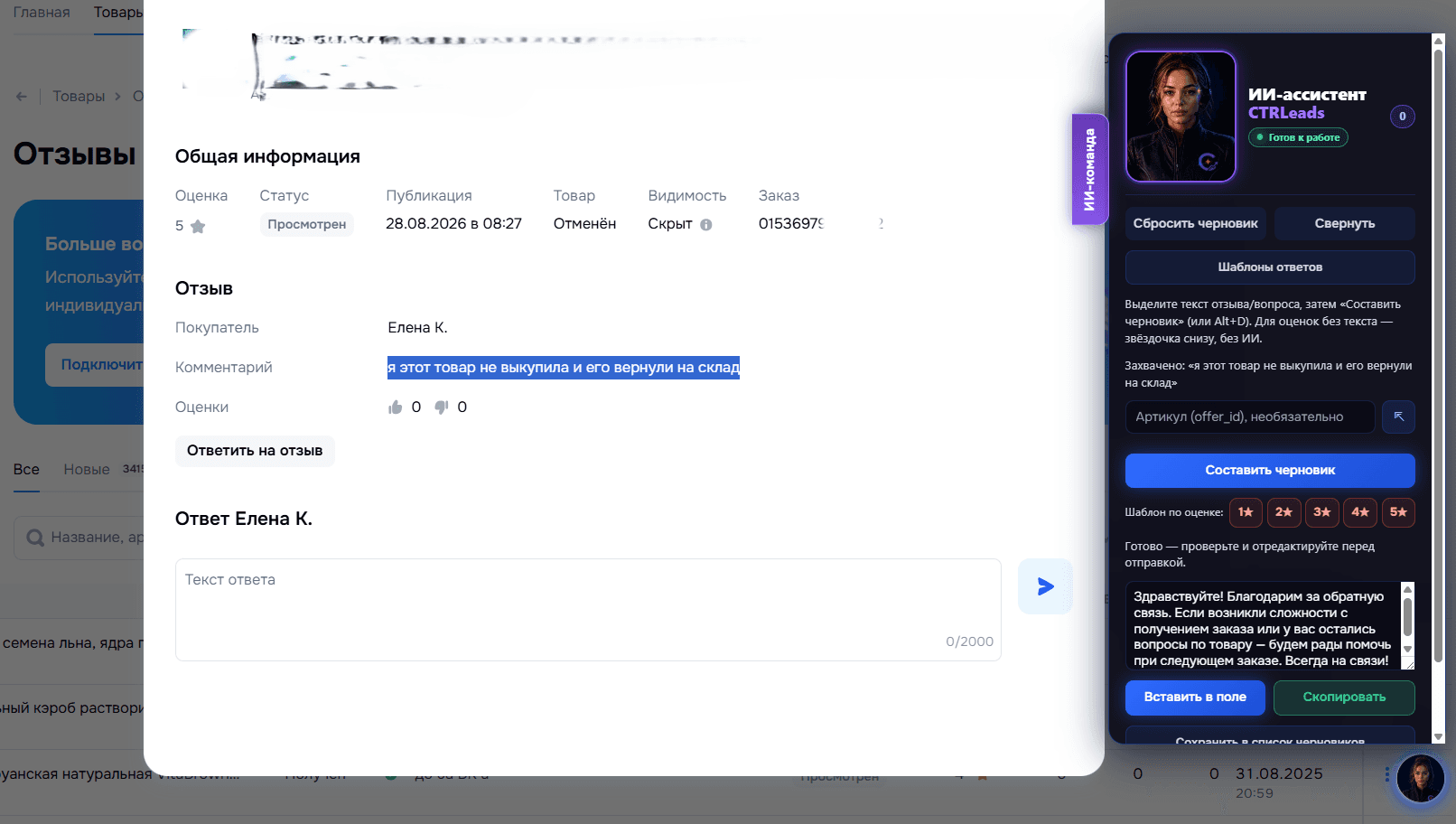Click the scroll down arrow of assistant panel
This screenshot has width=1456, height=824.
(x=1439, y=737)
